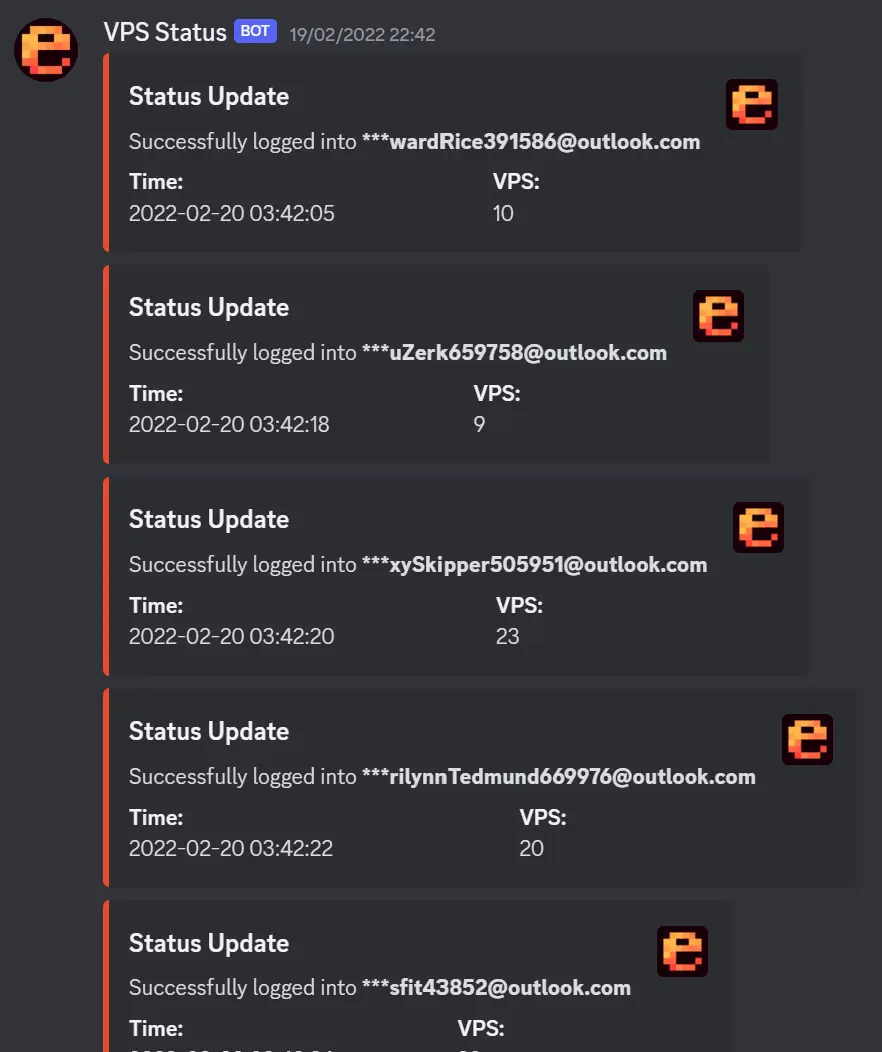Click the time value 2022-02-20 03:42:22
The width and height of the screenshot is (882, 1052).
[x=231, y=848]
